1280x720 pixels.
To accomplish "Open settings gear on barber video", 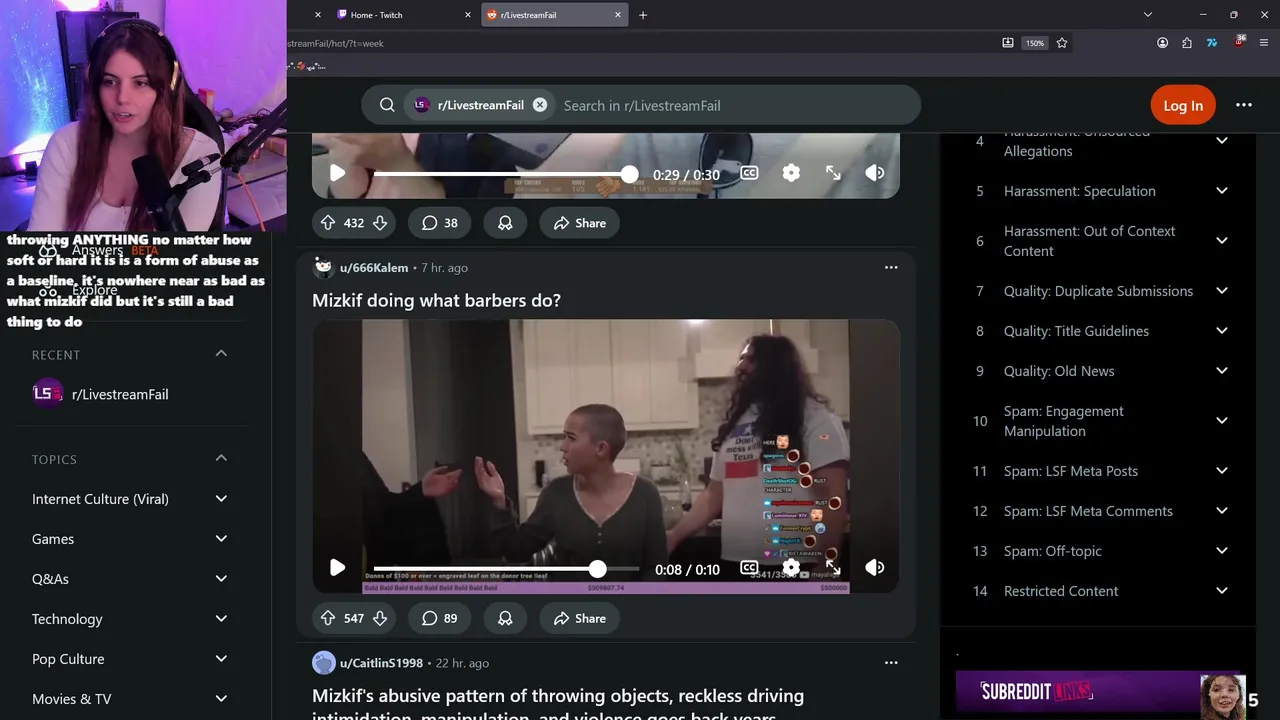I will coord(791,568).
